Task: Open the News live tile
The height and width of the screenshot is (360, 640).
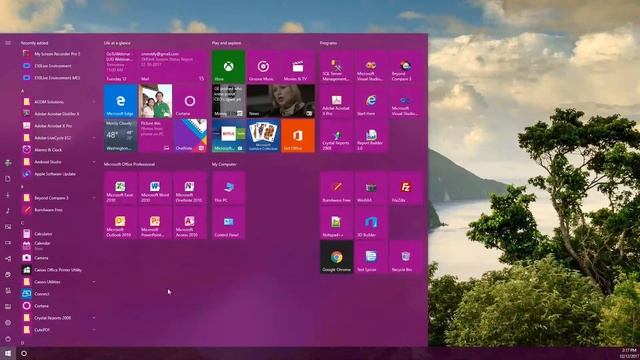Action: pos(281,101)
